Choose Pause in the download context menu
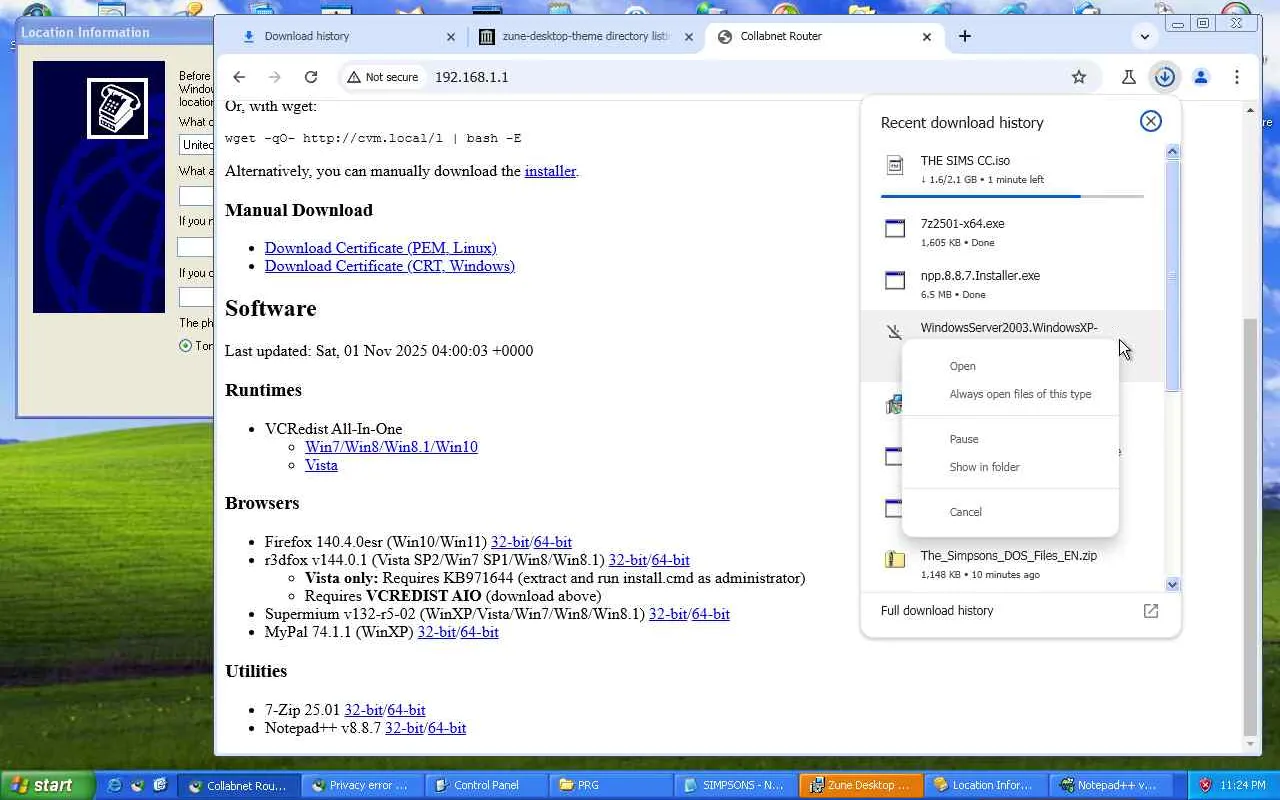This screenshot has height=800, width=1280. tap(1010, 439)
